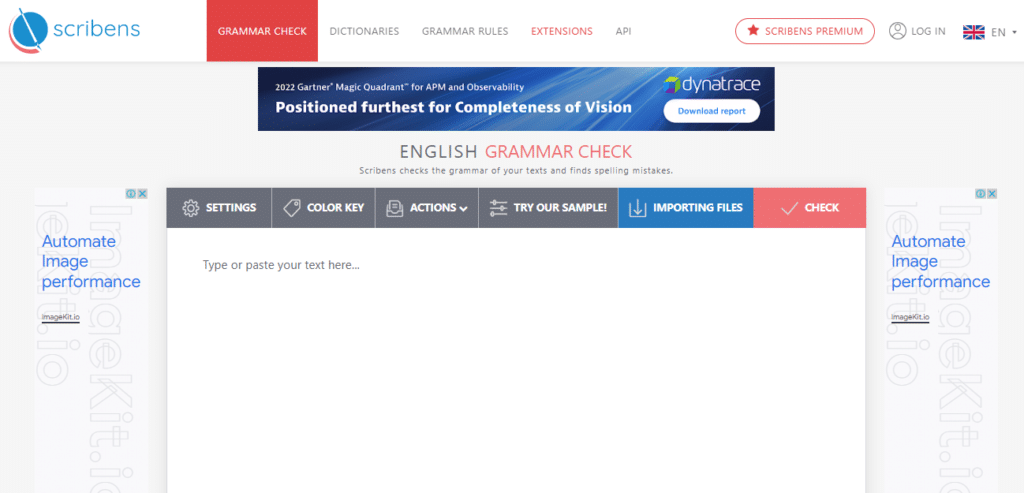Click the import download arrow icon
Screen dimensions: 1024x493
(x=637, y=208)
